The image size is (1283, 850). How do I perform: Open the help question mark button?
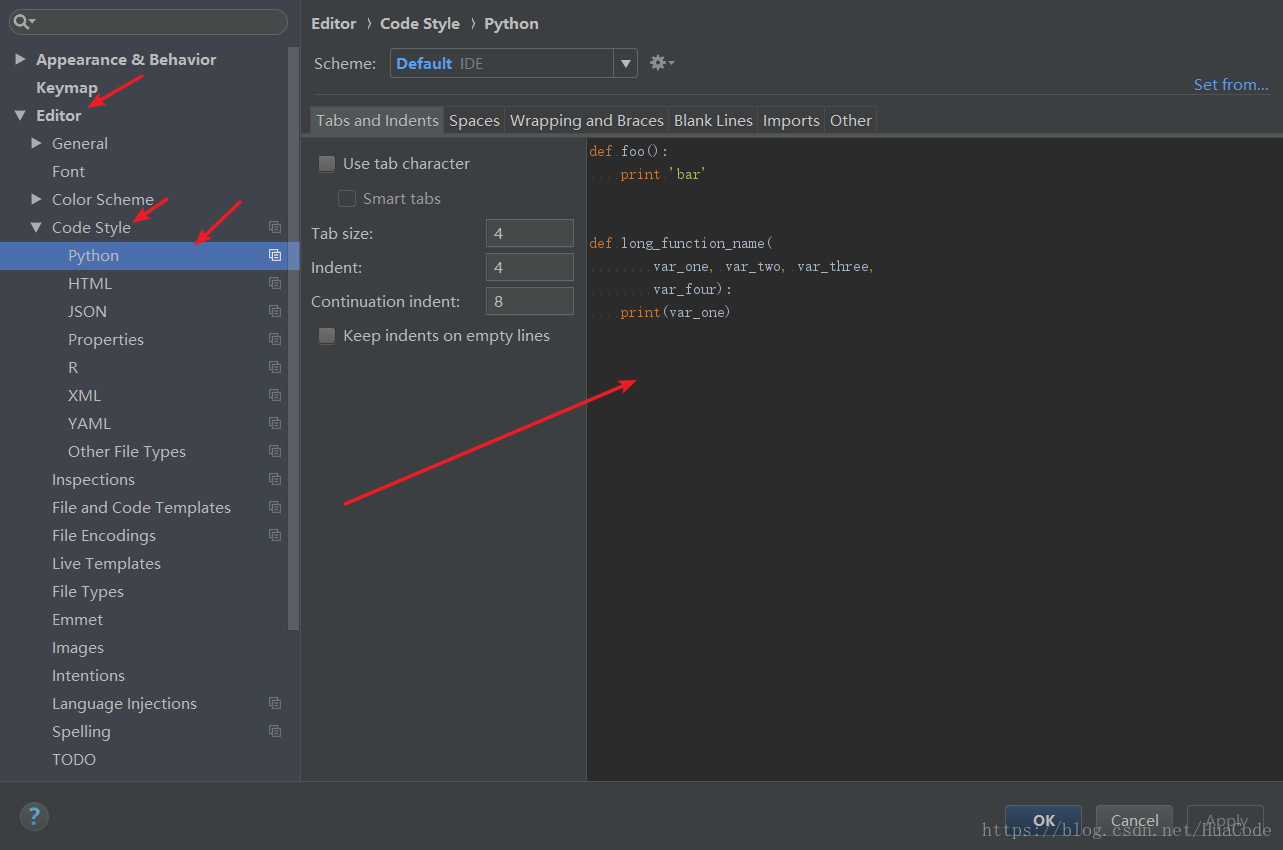(34, 817)
